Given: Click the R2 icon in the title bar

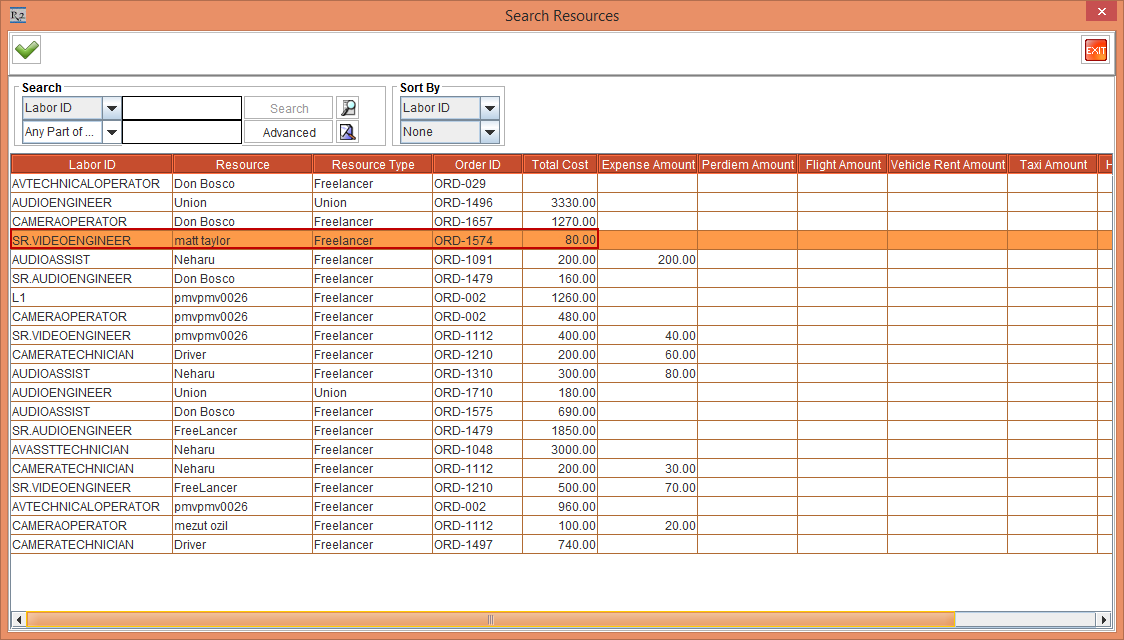Looking at the screenshot, I should coord(16,15).
